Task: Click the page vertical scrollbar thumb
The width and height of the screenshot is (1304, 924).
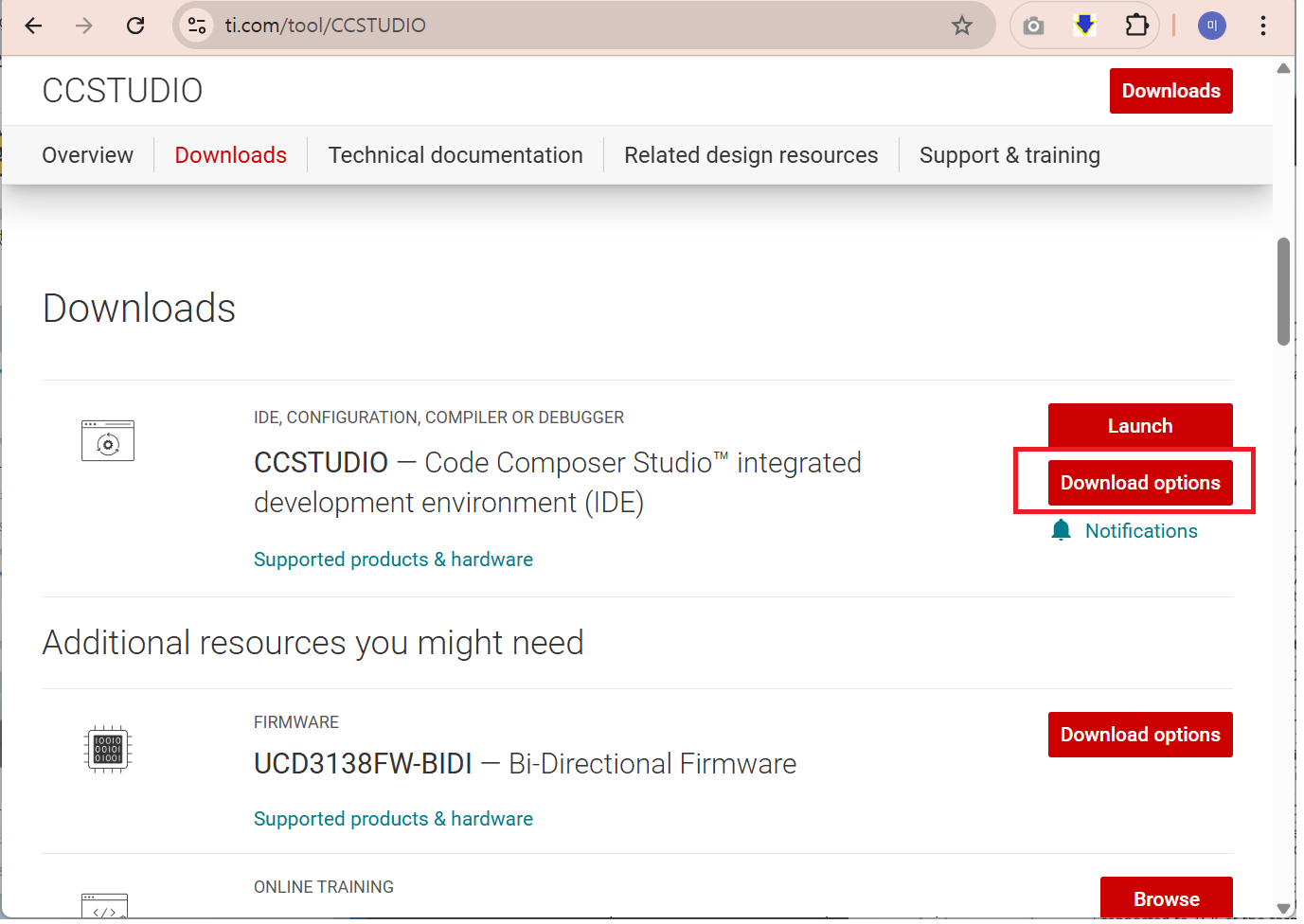Action: [1283, 292]
